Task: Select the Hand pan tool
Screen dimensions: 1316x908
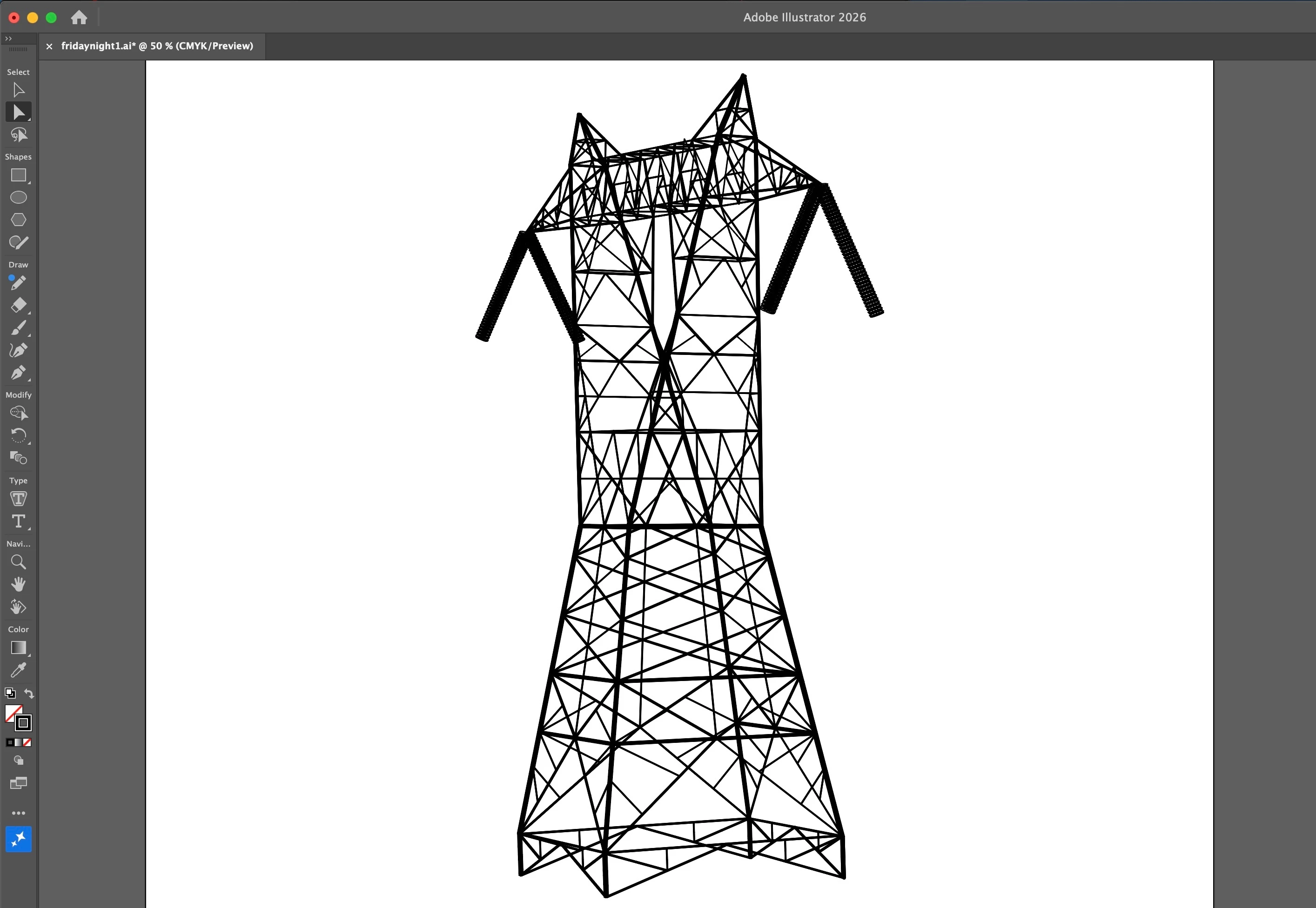Action: 18,584
